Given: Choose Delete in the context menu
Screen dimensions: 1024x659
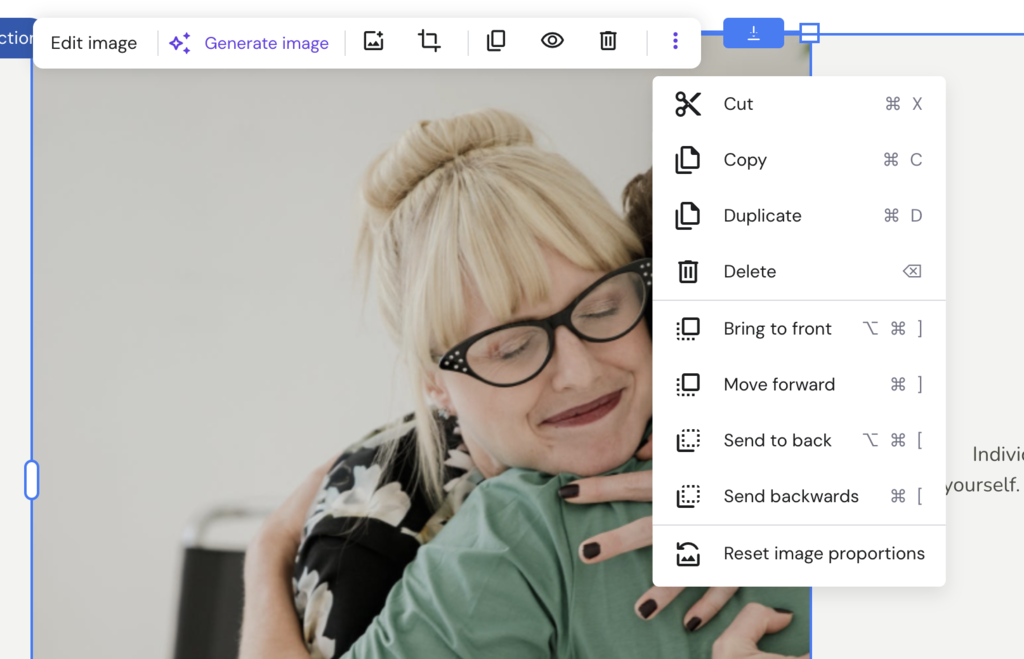Looking at the screenshot, I should 750,271.
